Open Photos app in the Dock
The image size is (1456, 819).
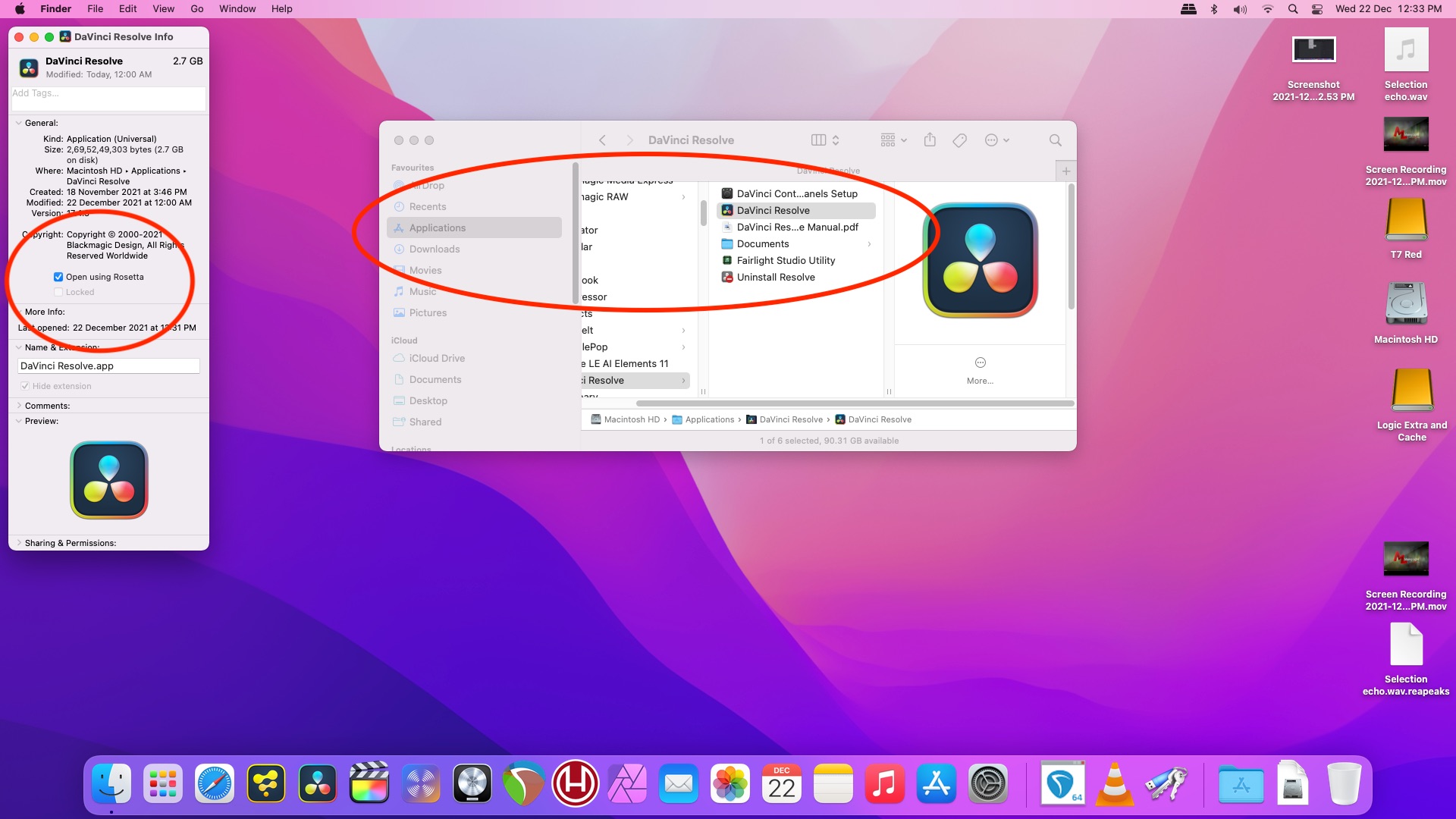point(730,783)
